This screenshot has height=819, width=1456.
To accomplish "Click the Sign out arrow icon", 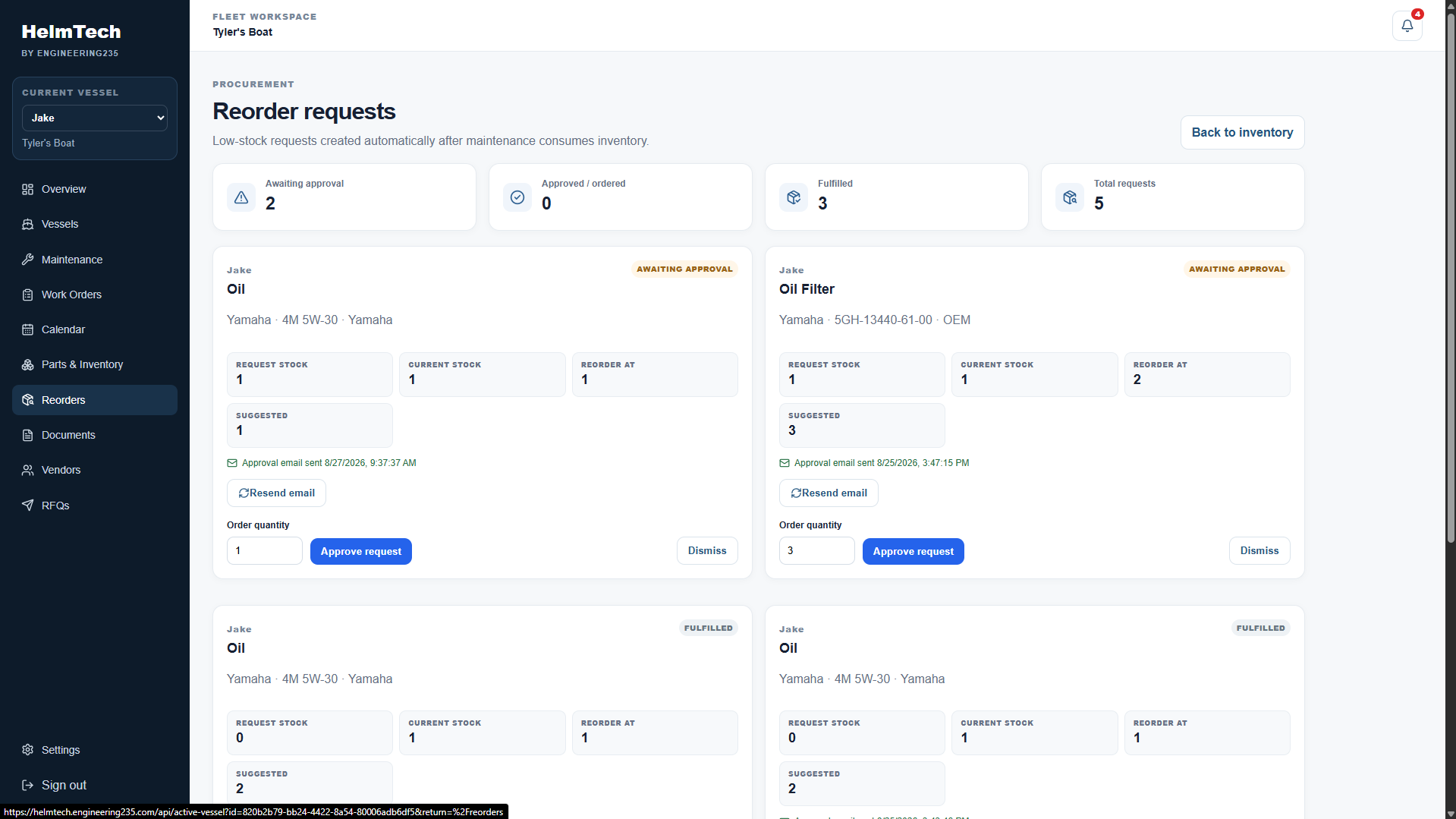I will [x=28, y=785].
